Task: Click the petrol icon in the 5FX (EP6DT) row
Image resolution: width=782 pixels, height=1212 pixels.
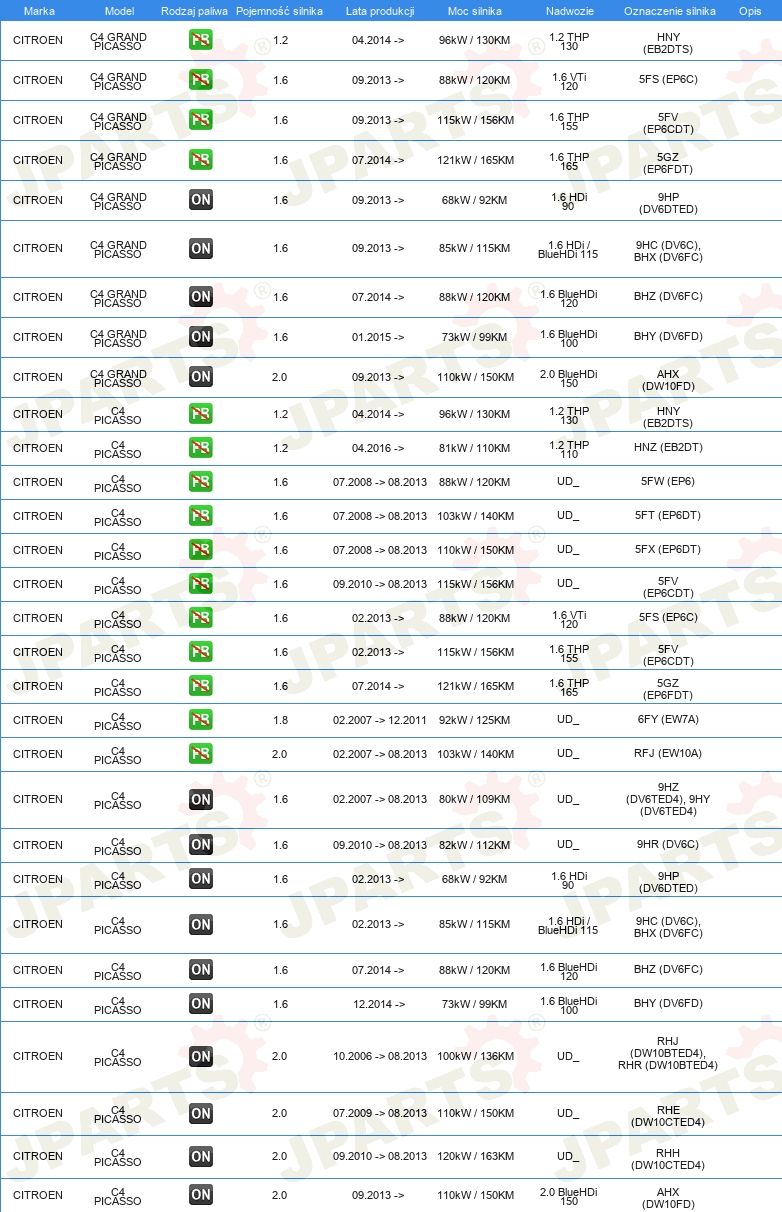Action: point(201,550)
